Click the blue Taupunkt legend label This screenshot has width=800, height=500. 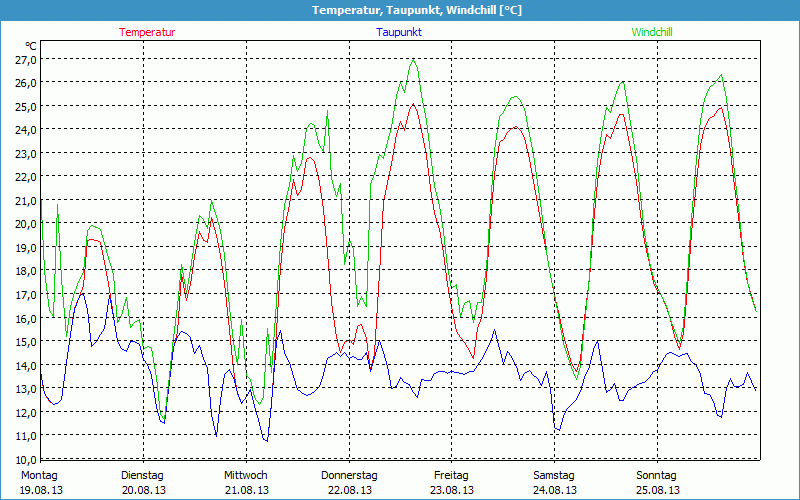pyautogui.click(x=399, y=32)
